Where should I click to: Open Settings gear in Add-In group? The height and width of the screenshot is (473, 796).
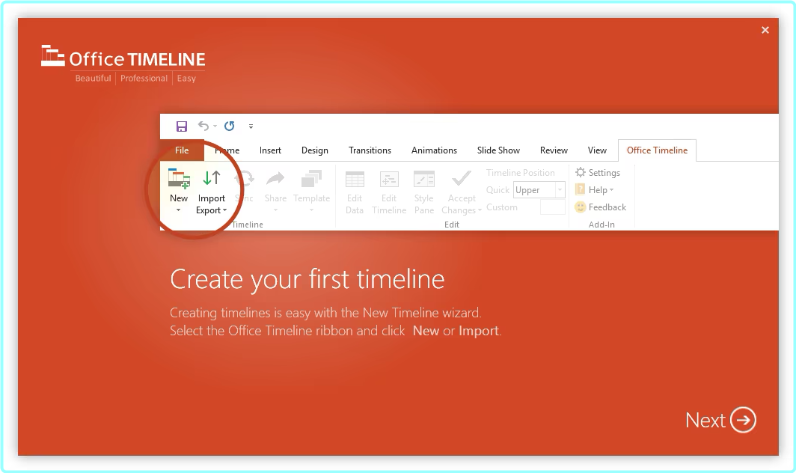580,173
